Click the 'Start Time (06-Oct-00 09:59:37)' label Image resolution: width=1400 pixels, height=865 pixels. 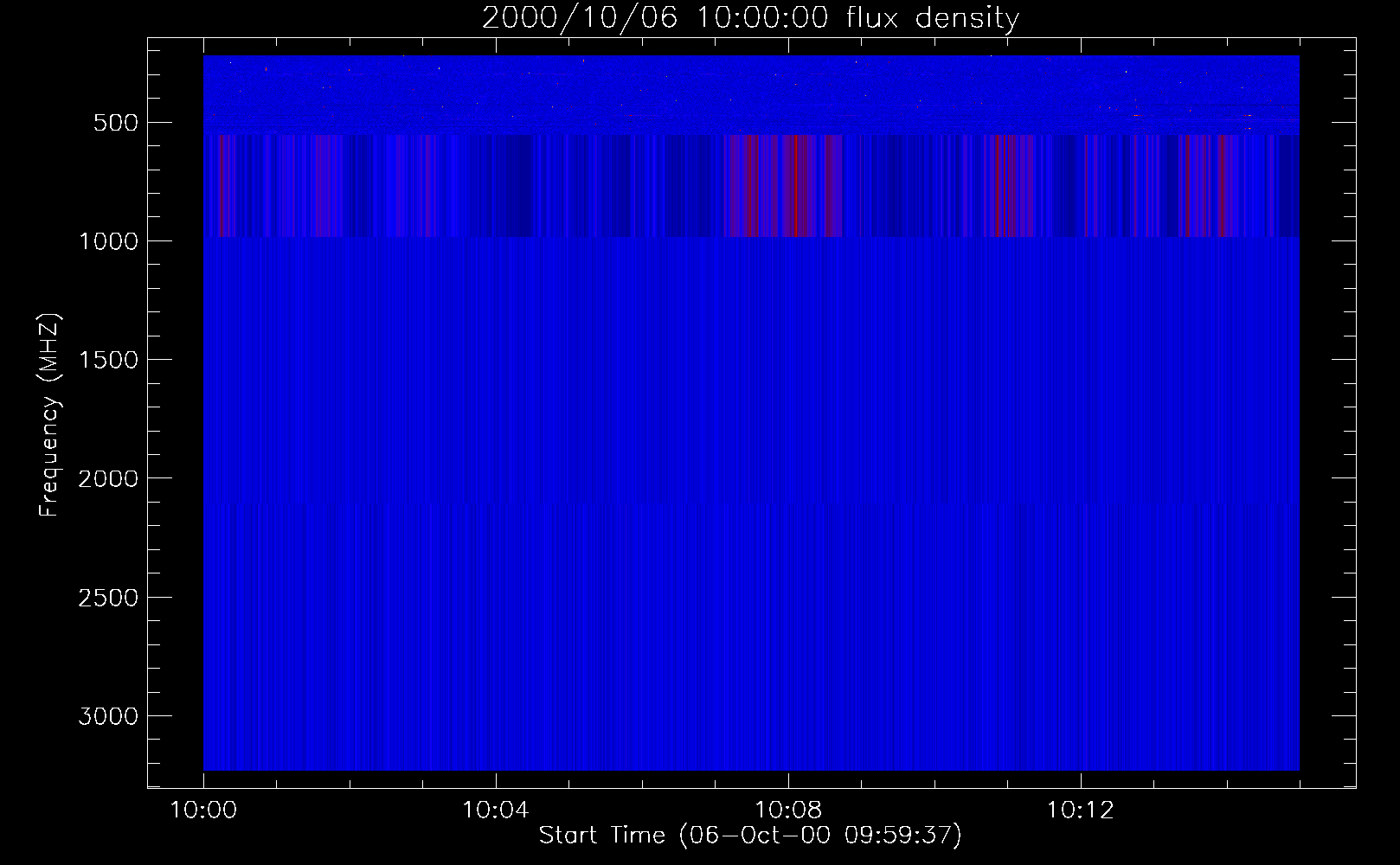tap(750, 835)
